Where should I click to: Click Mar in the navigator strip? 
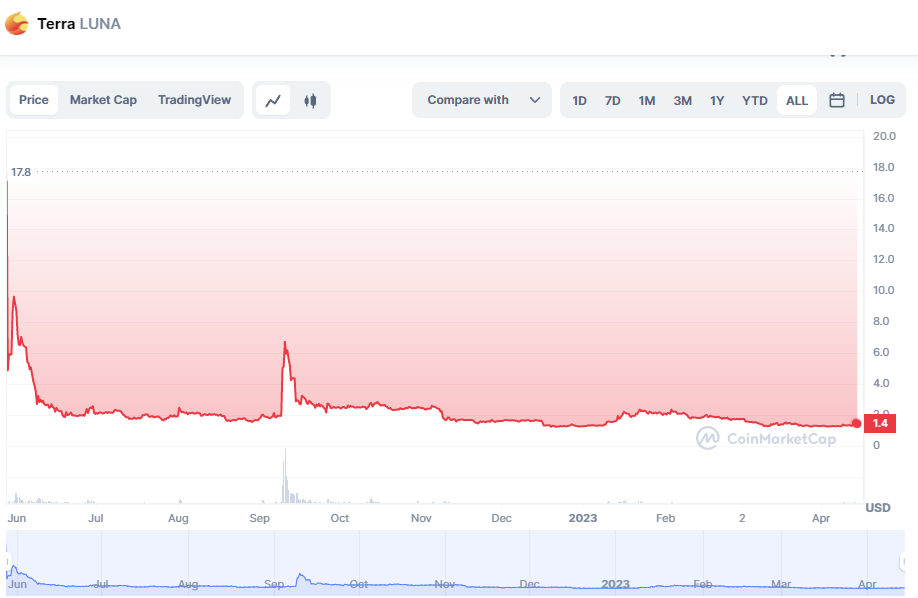tap(781, 584)
